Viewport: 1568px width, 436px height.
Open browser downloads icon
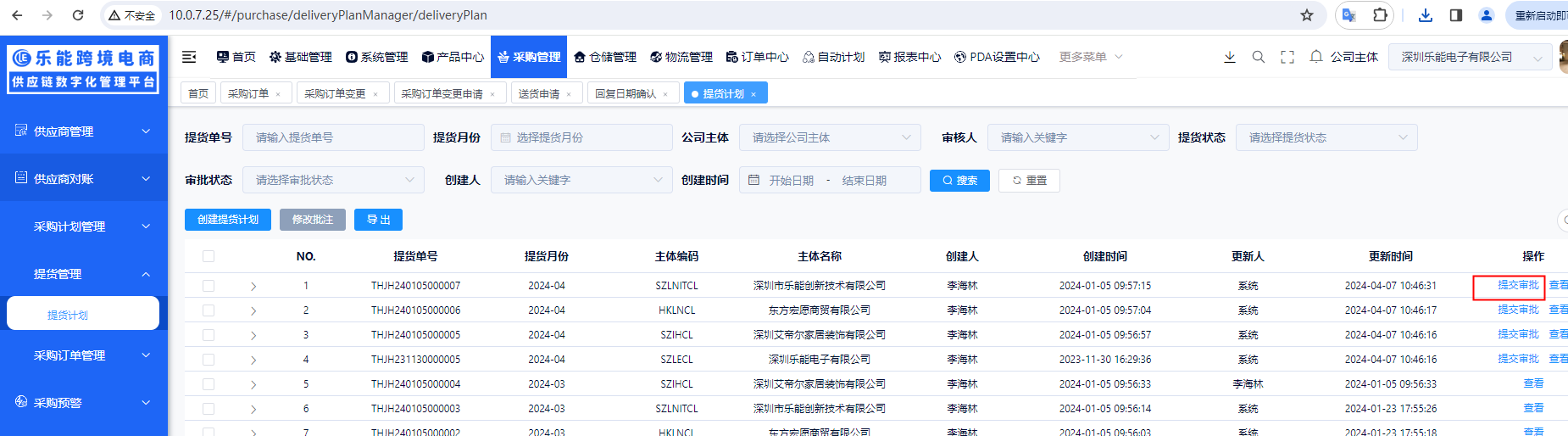click(1426, 15)
